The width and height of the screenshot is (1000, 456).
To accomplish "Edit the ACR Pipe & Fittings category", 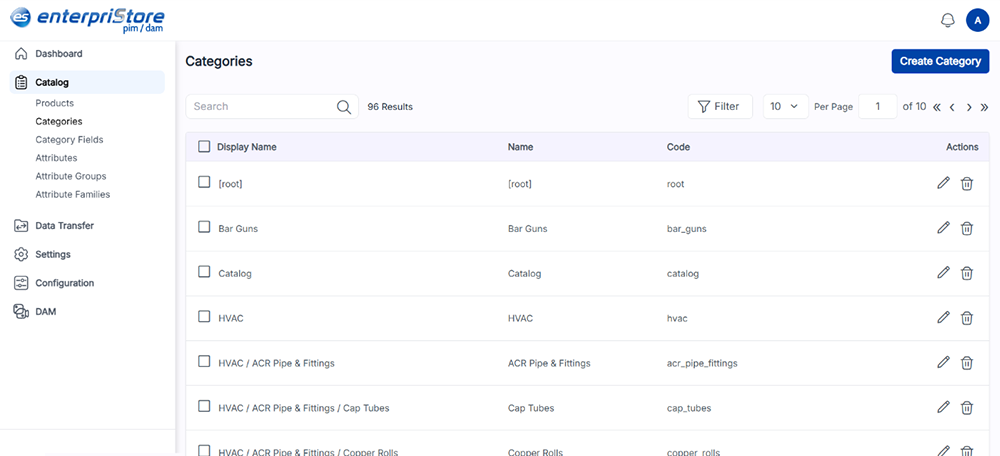I will coord(943,363).
